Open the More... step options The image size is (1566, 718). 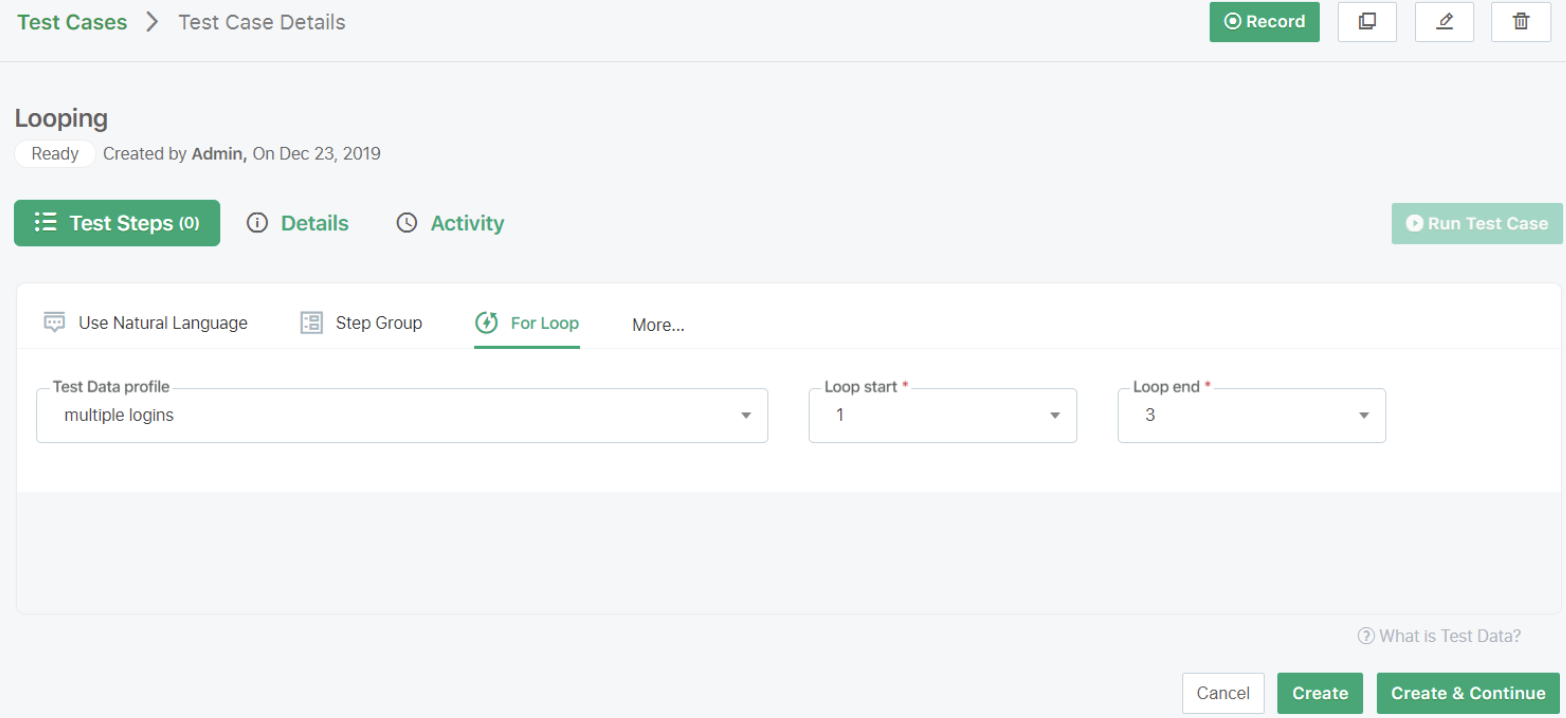tap(658, 325)
